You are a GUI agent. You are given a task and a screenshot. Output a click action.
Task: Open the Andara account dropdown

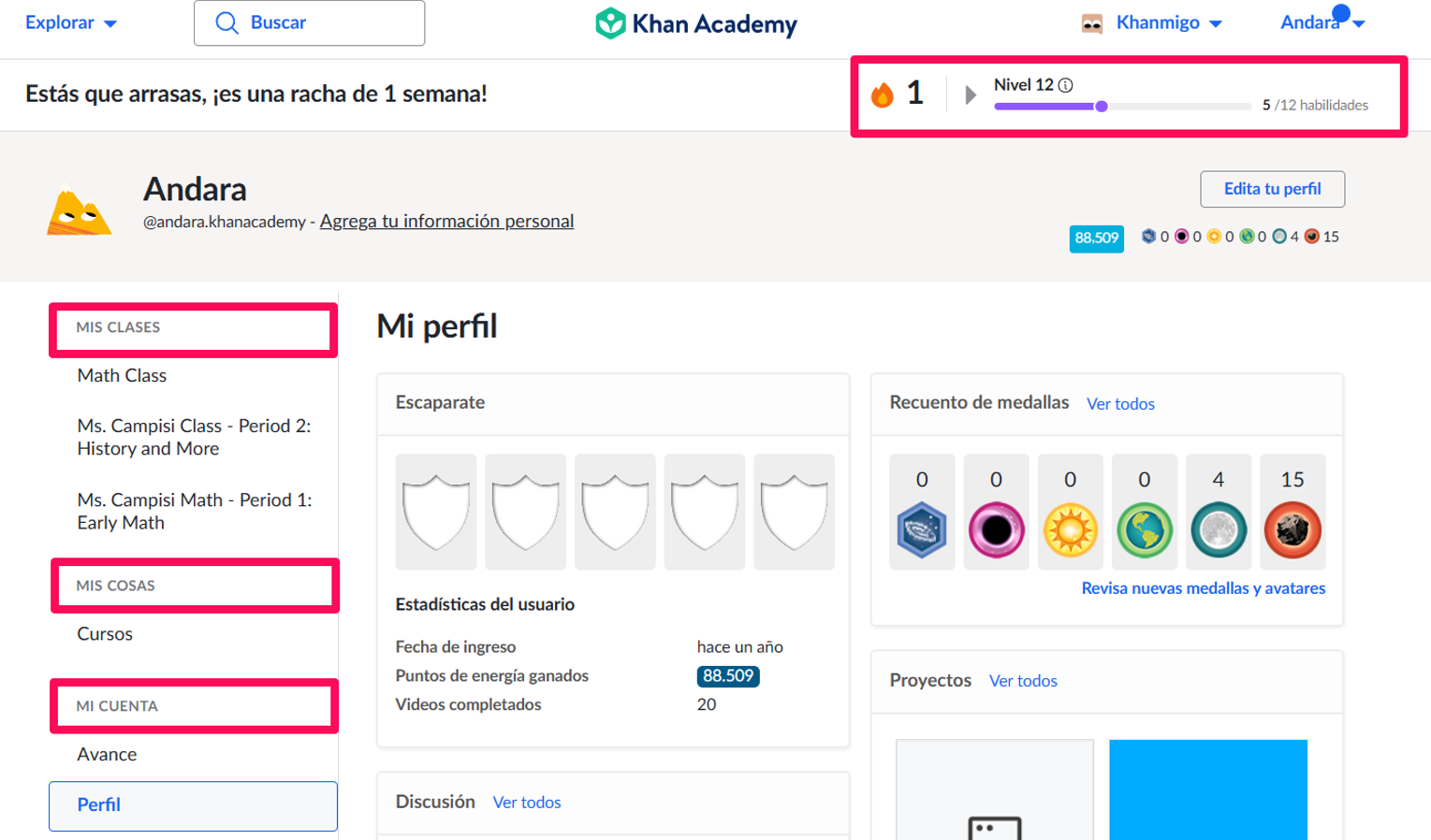click(x=1321, y=22)
